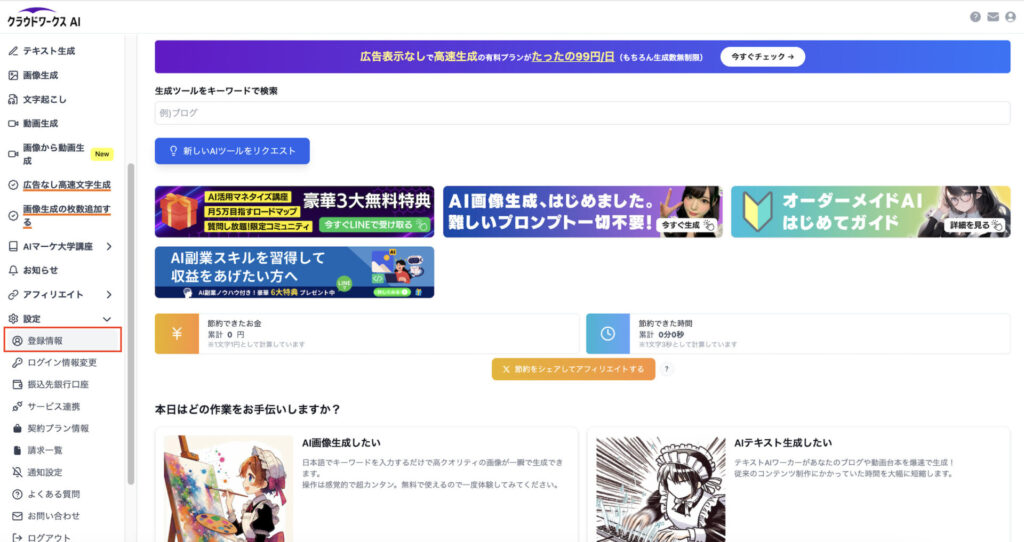Image resolution: width=1024 pixels, height=542 pixels.
Task: Open お知らせ in the sidebar
Action: pos(40,270)
